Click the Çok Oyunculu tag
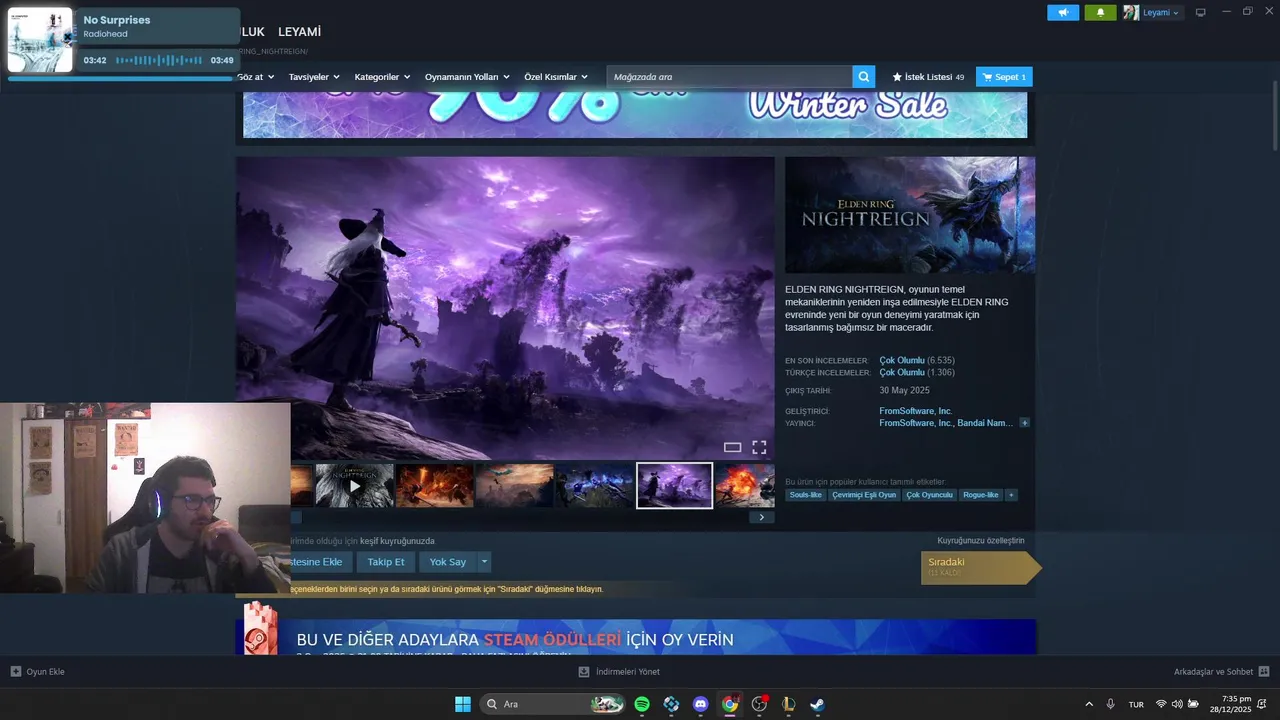1280x720 pixels. [929, 495]
